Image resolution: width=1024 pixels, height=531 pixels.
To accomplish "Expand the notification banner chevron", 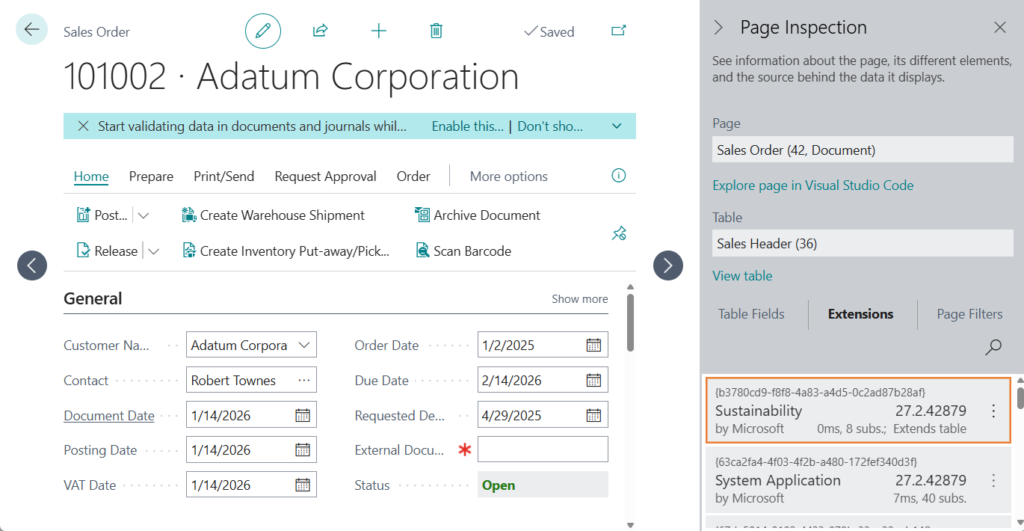I will 617,126.
